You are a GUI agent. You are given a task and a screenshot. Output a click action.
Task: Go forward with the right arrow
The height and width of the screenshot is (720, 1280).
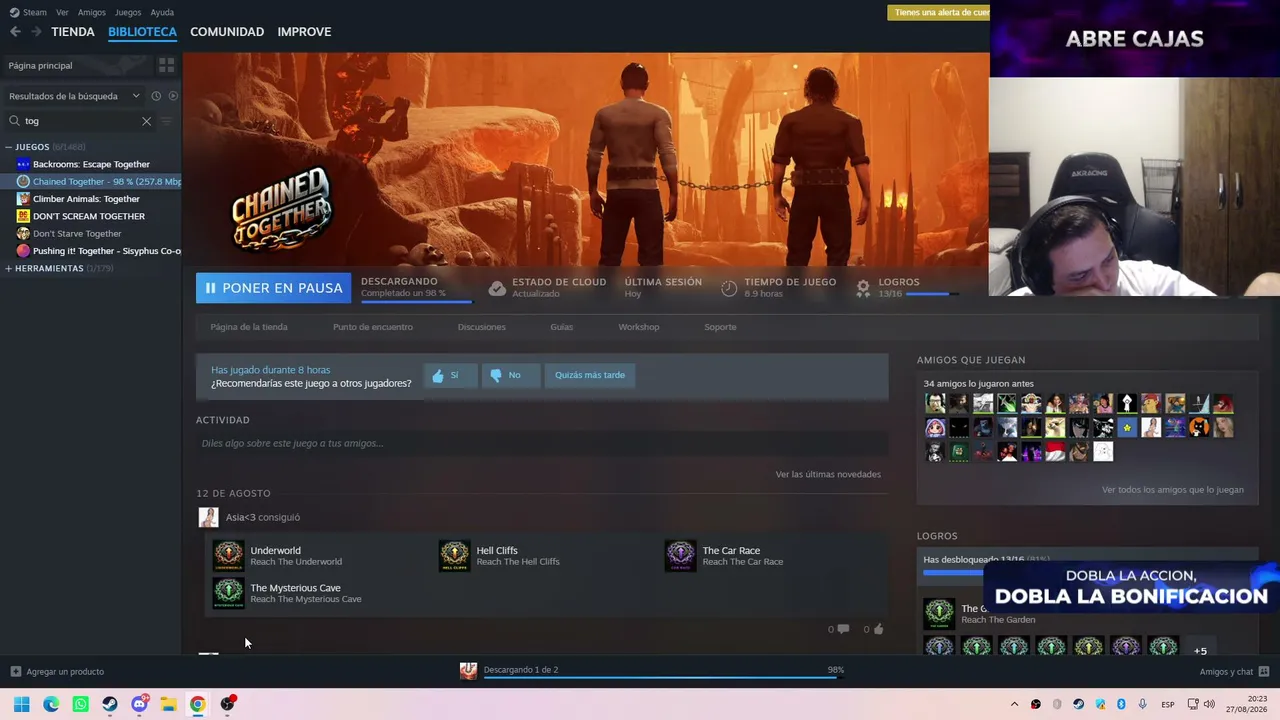36,32
